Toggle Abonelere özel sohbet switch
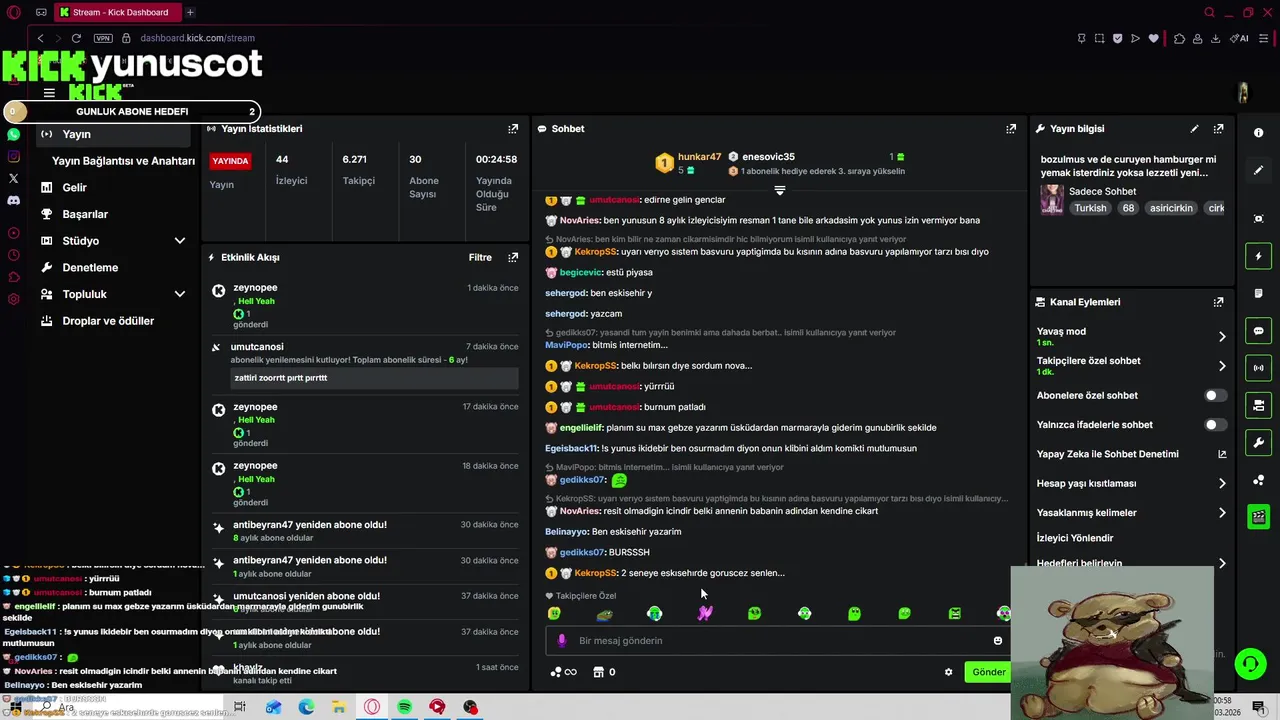The image size is (1280, 720). pos(1215,396)
